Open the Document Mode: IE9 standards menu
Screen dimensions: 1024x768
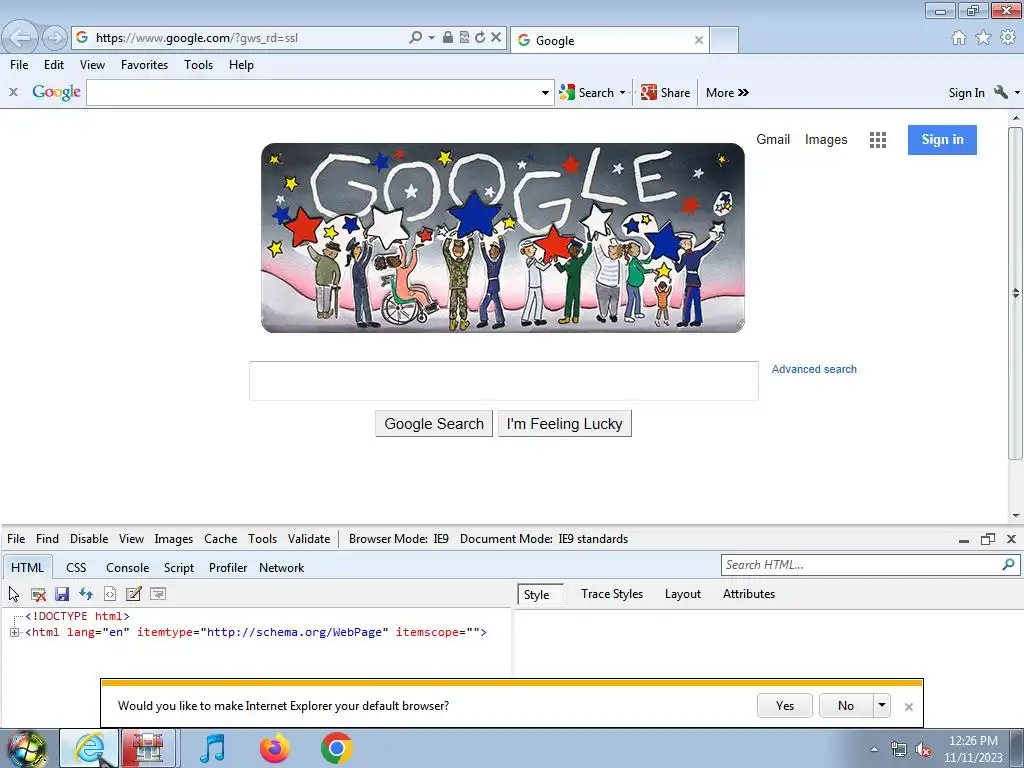544,539
